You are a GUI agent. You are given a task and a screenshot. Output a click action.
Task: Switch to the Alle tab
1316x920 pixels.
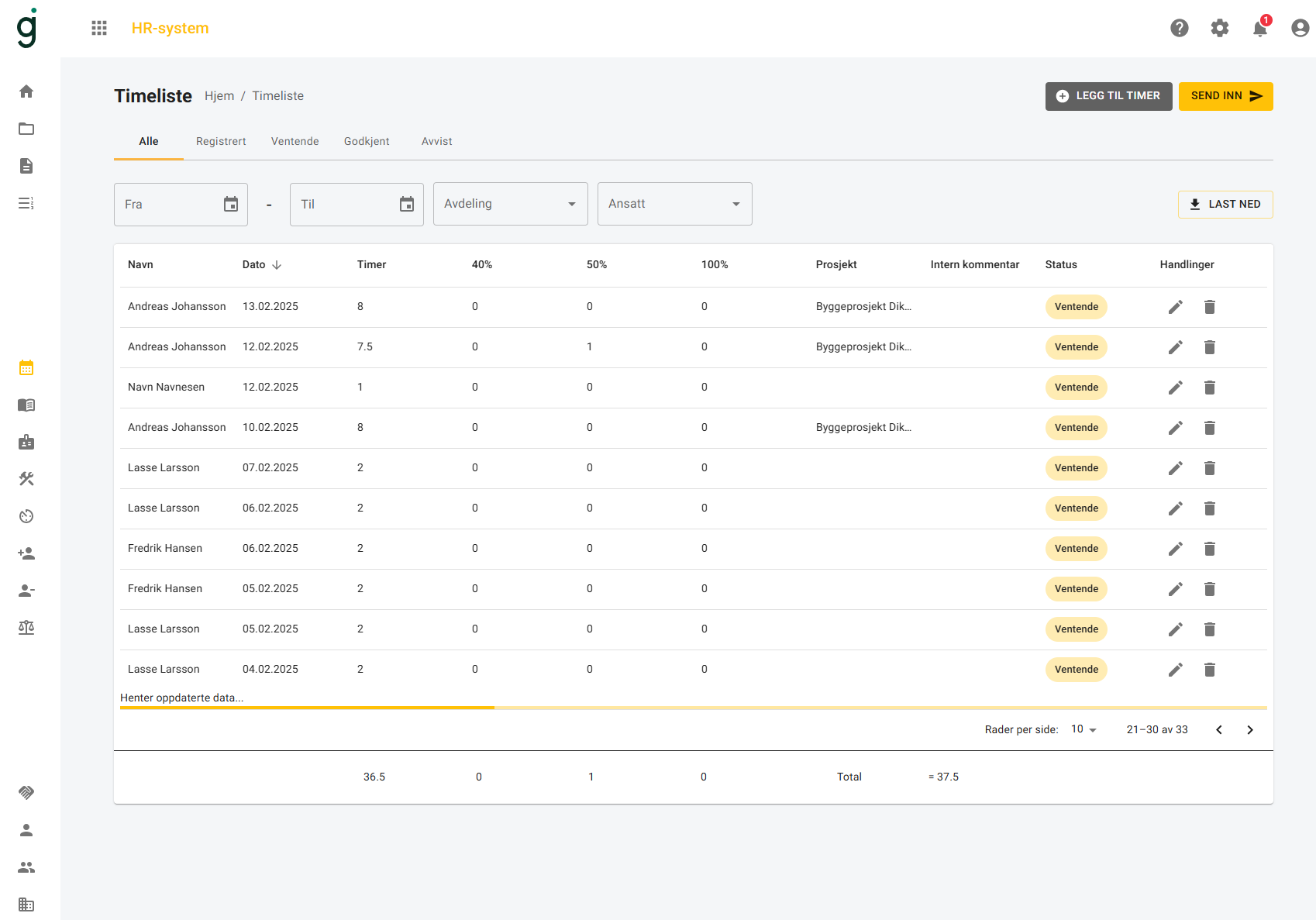pyautogui.click(x=149, y=141)
